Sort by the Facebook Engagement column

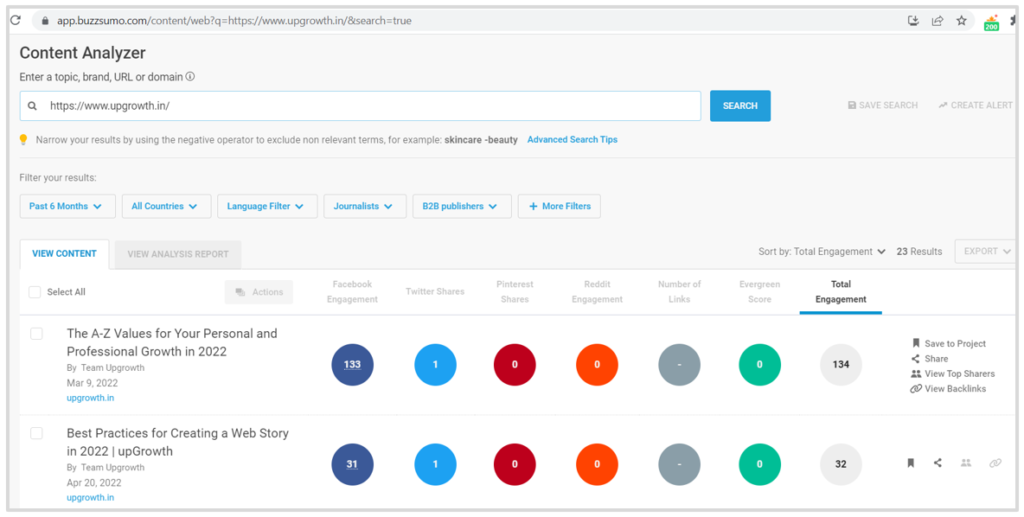pyautogui.click(x=352, y=292)
